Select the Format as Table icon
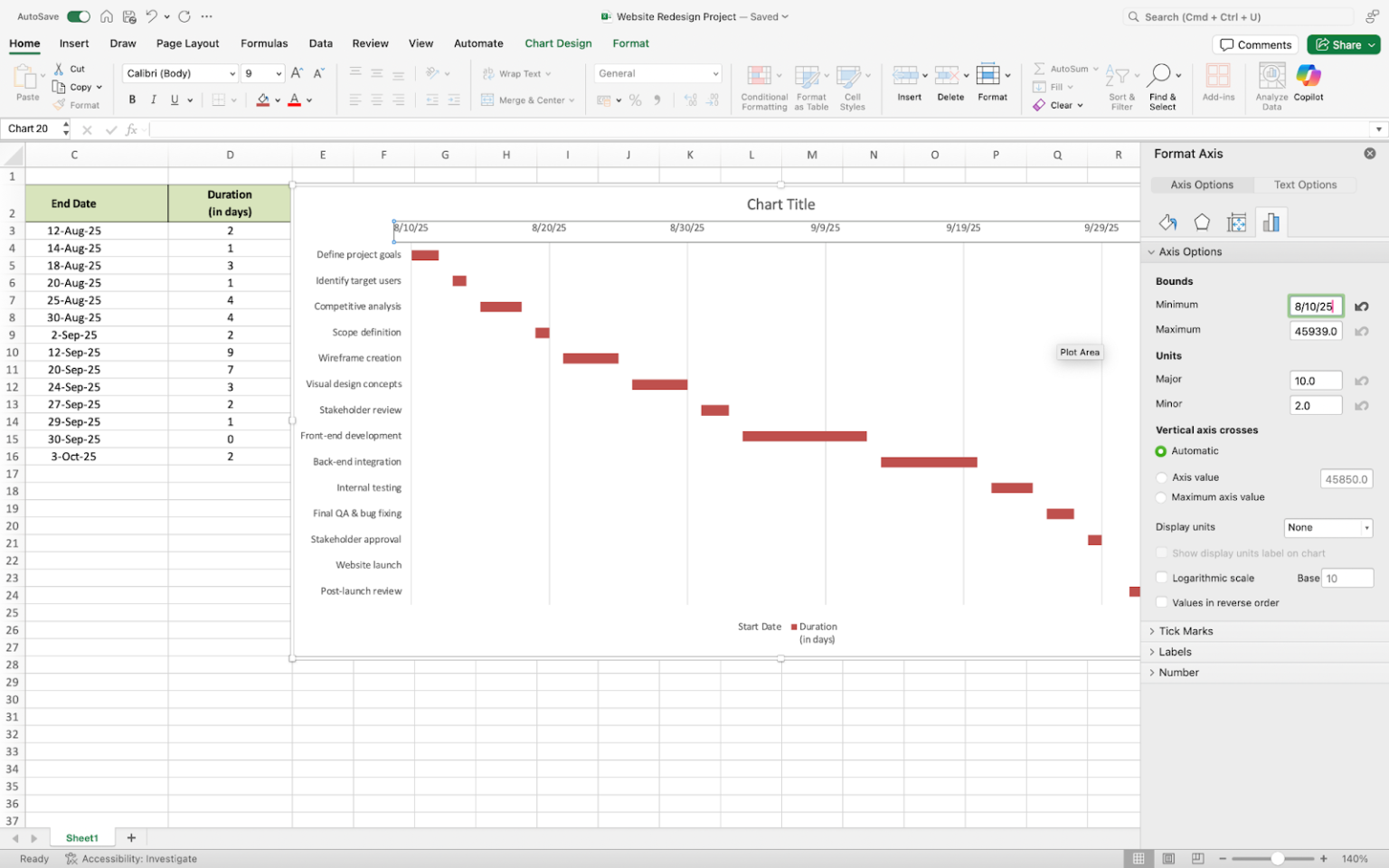Viewport: 1389px width, 868px height. click(810, 86)
